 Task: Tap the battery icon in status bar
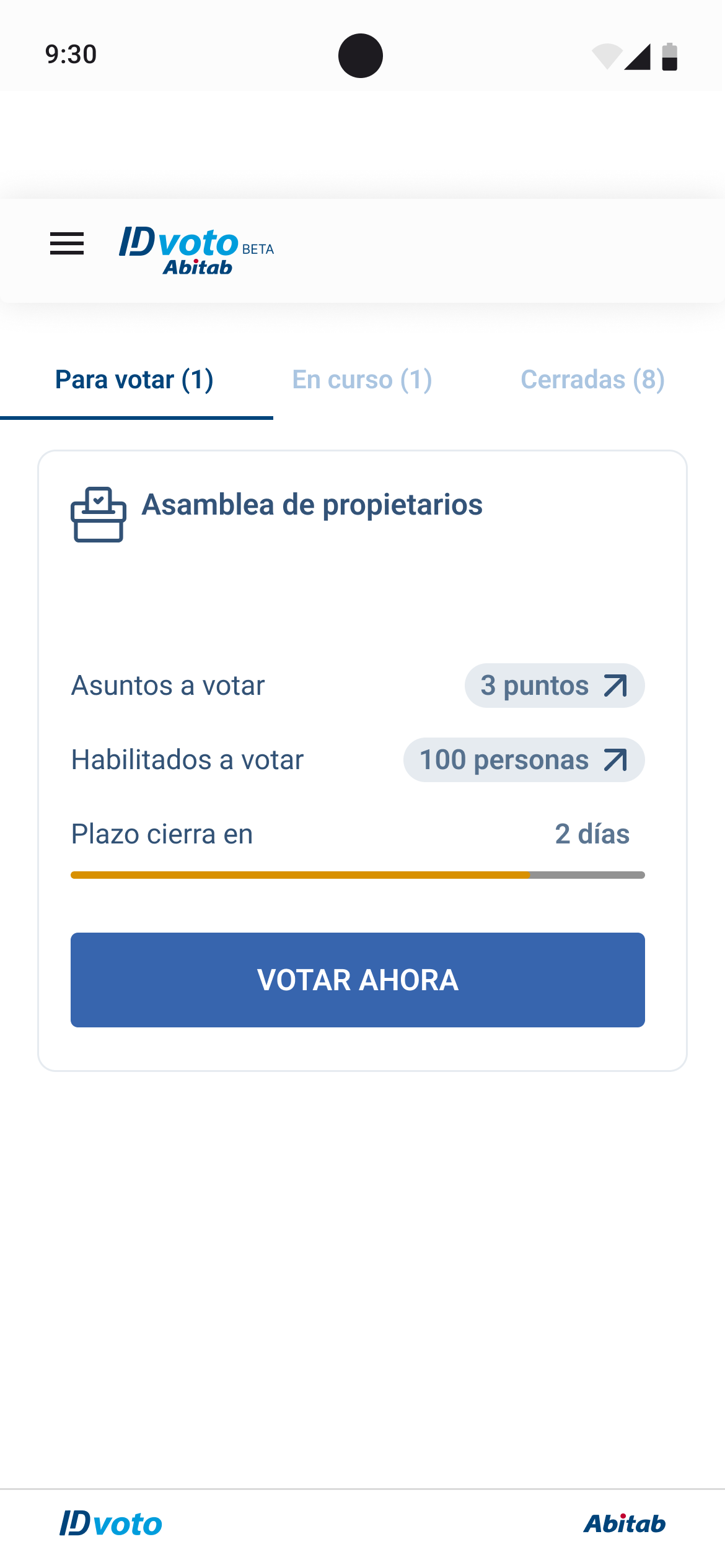point(670,57)
